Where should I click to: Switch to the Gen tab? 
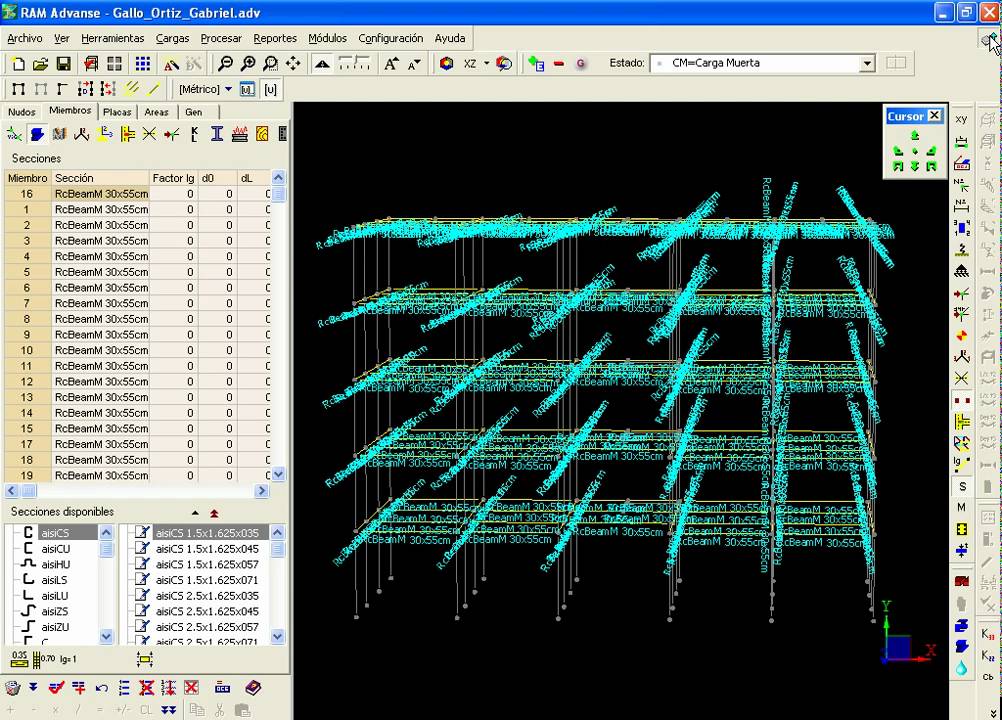[x=194, y=112]
